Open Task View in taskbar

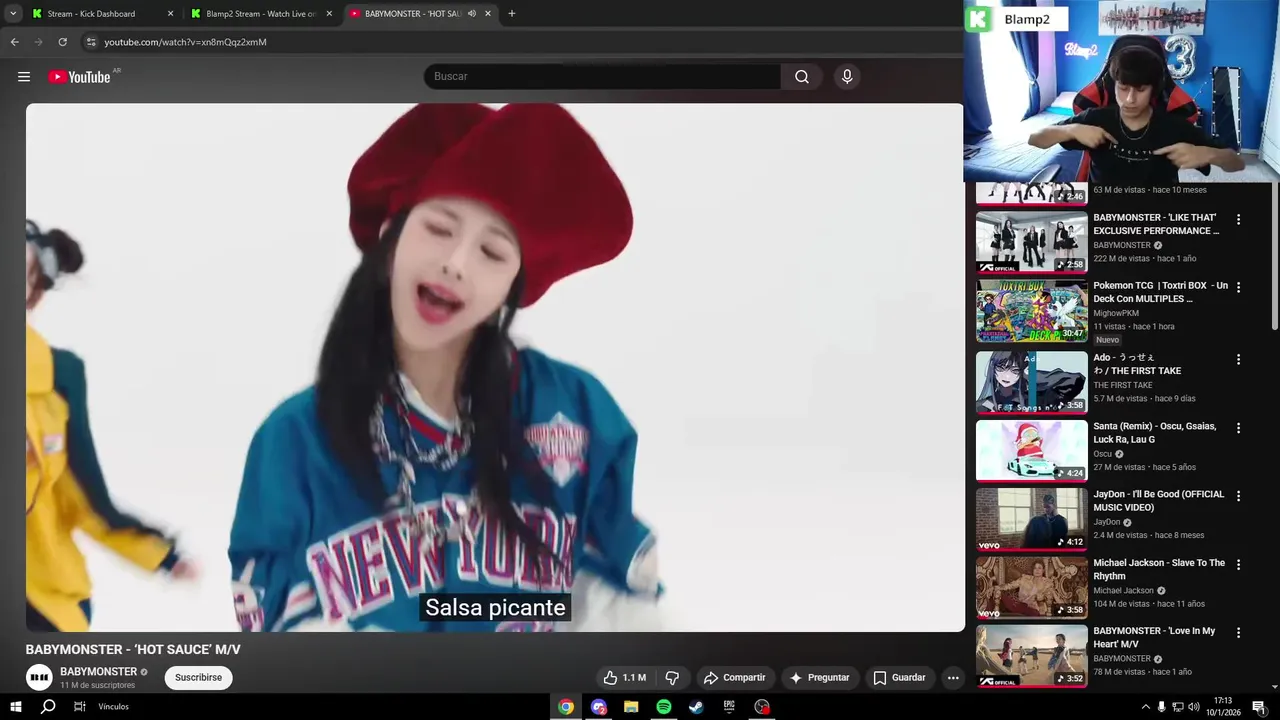click(x=80, y=707)
